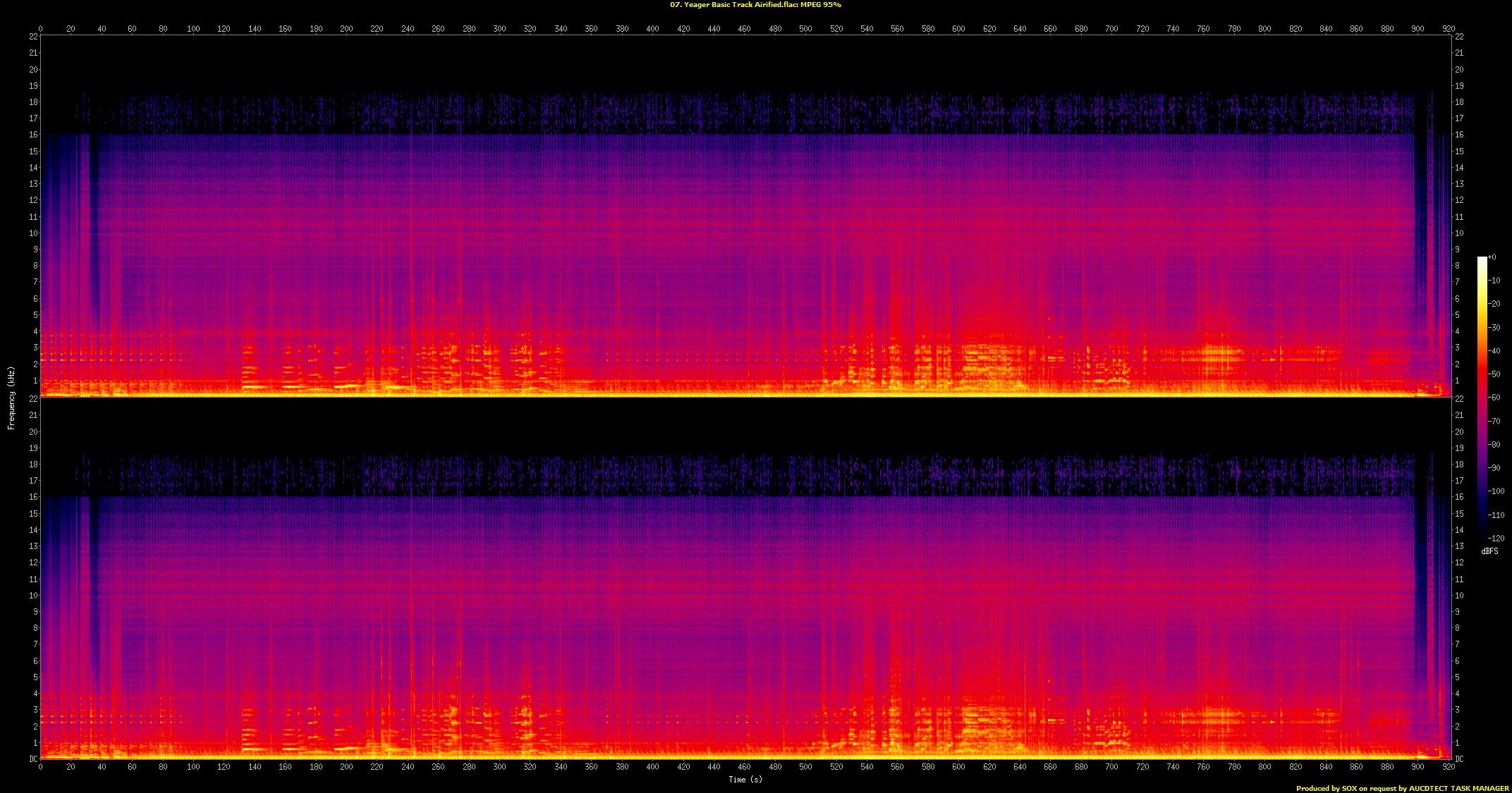1512x793 pixels.
Task: Click lower channel's right 10 kHz axis label
Action: click(1459, 596)
